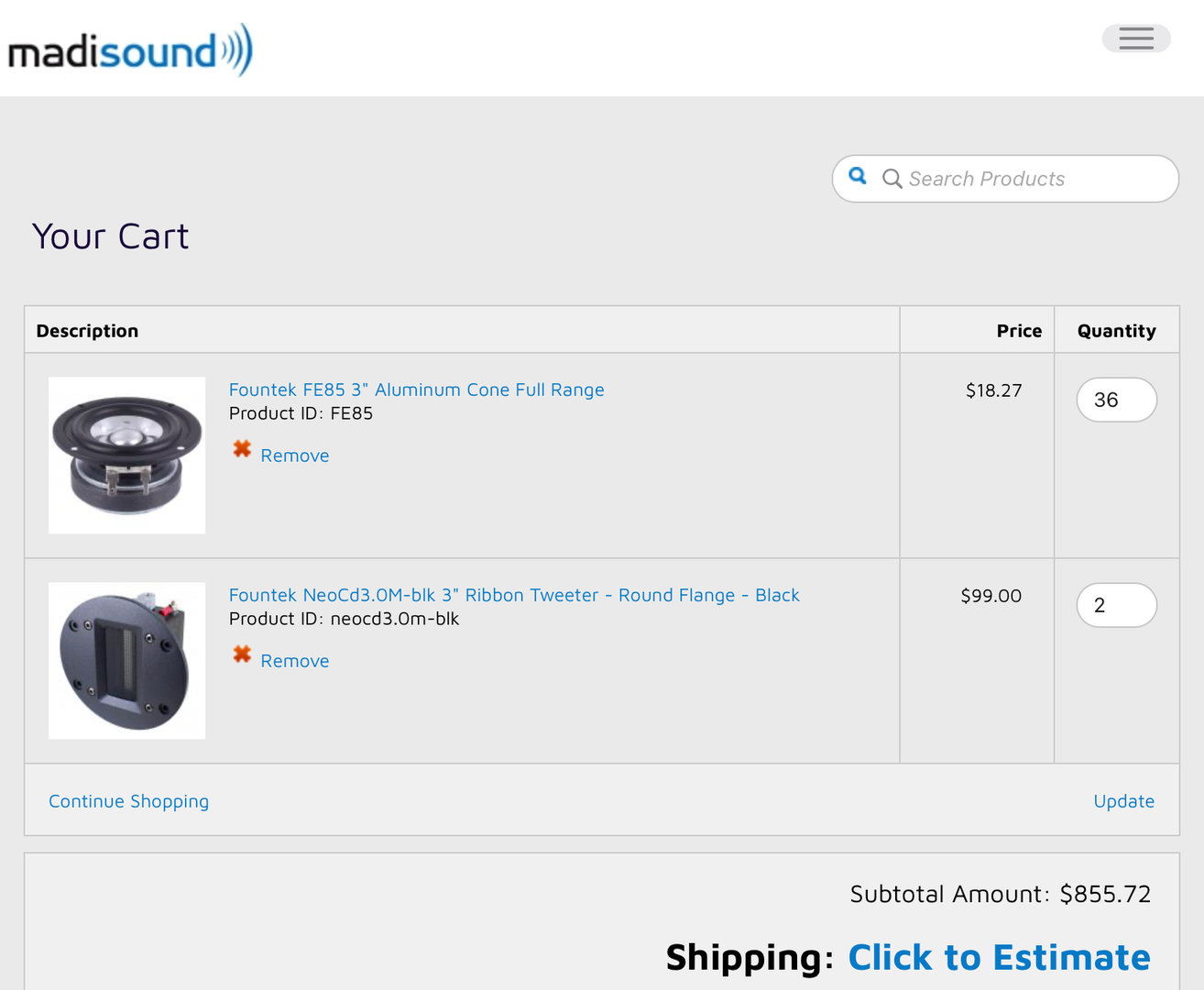This screenshot has height=990, width=1204.
Task: Open Fountek FE85 Aluminum Cone Full Range link
Action: pyautogui.click(x=416, y=390)
